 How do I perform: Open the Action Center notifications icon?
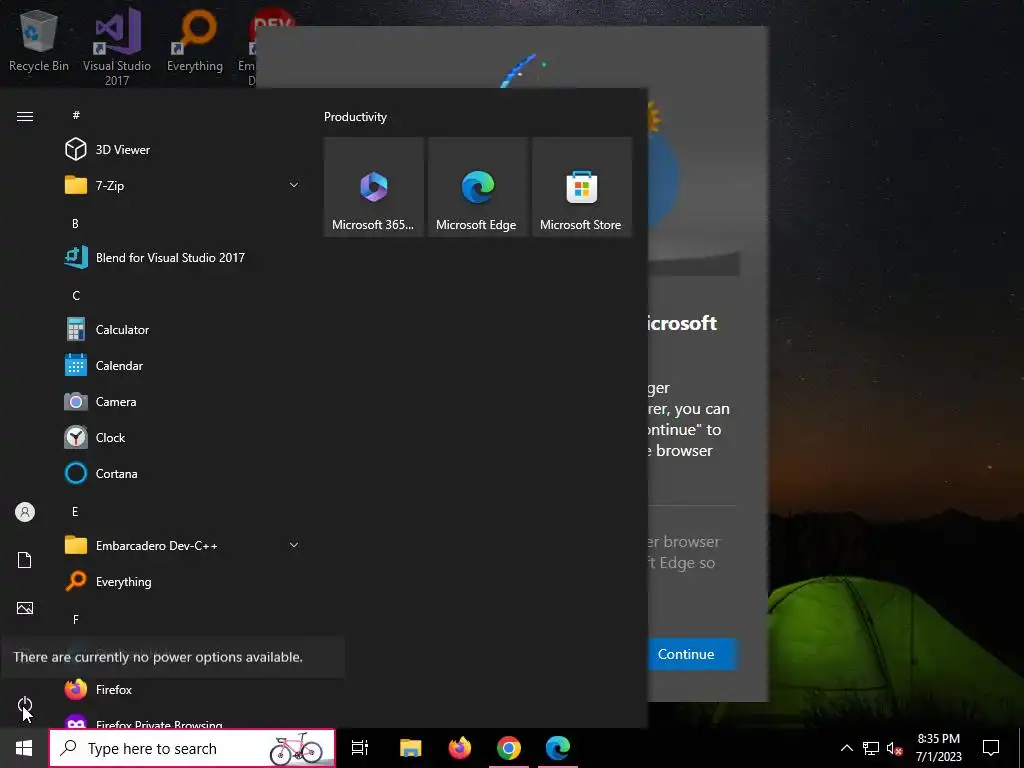991,748
